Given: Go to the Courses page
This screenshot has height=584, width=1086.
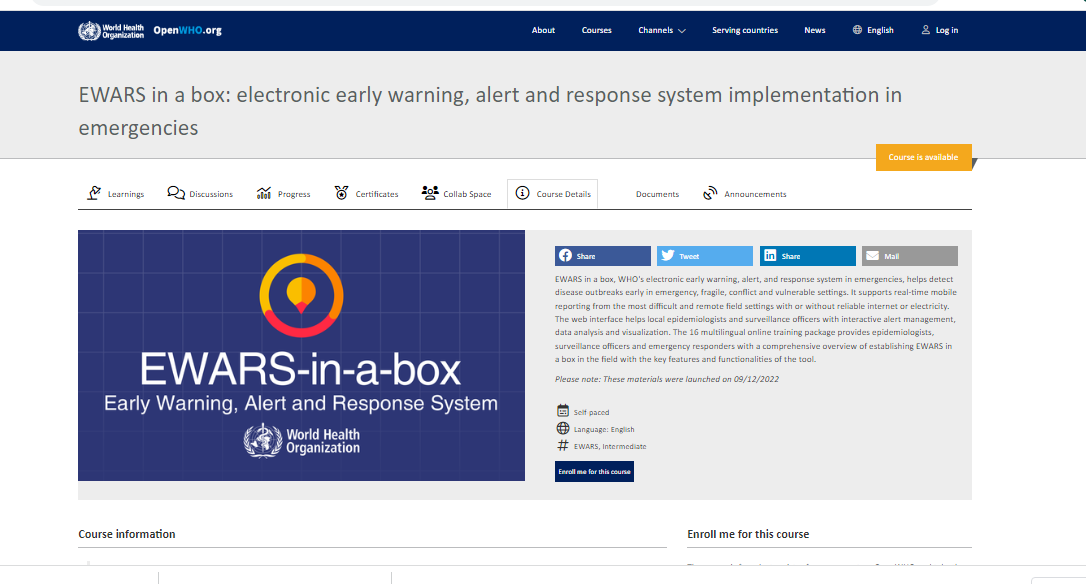Looking at the screenshot, I should 596,30.
